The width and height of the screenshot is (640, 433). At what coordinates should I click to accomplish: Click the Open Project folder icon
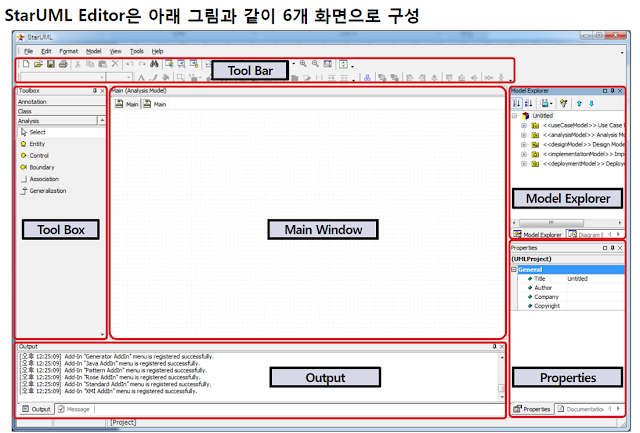point(38,64)
